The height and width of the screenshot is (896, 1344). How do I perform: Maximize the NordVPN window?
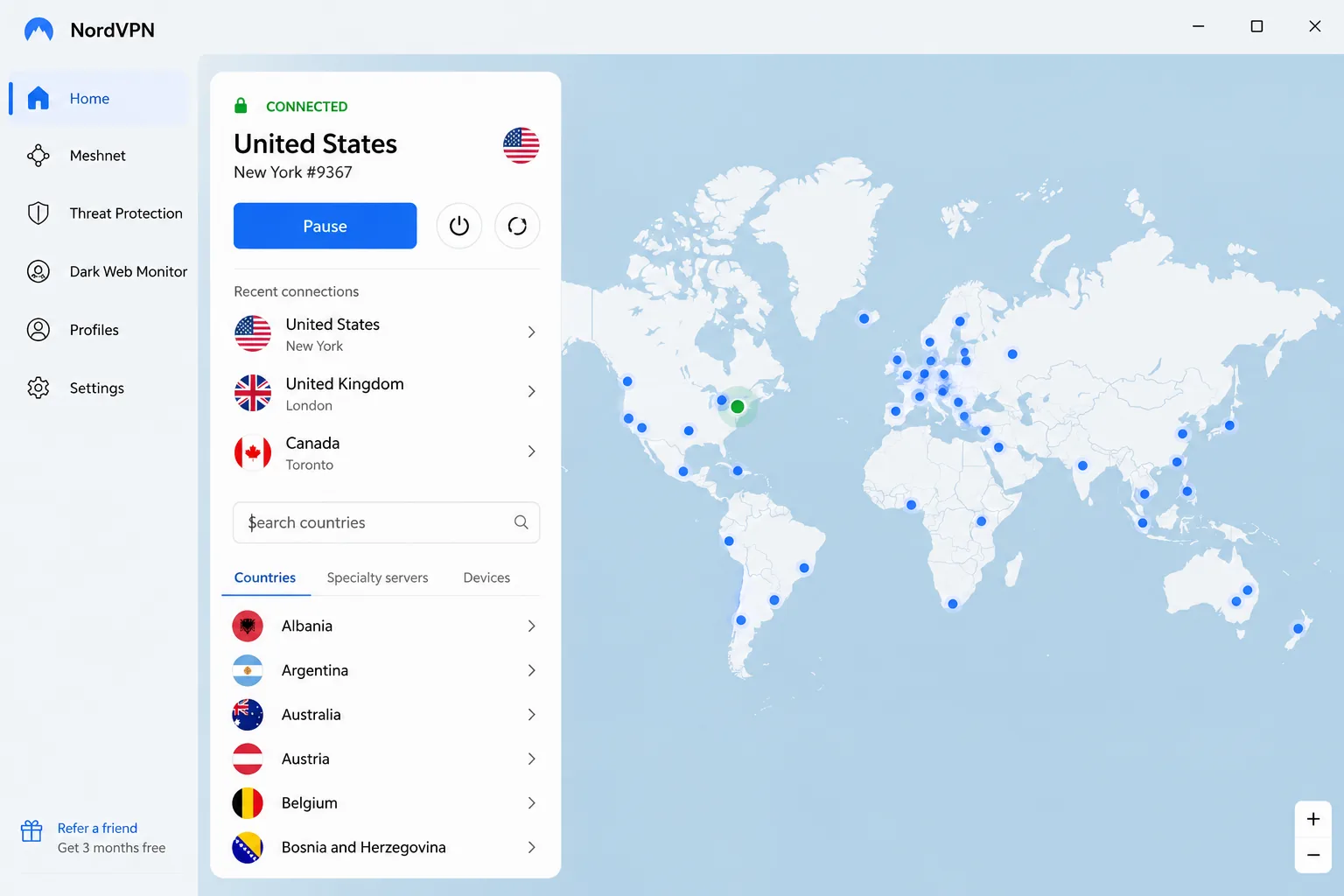[x=1256, y=26]
